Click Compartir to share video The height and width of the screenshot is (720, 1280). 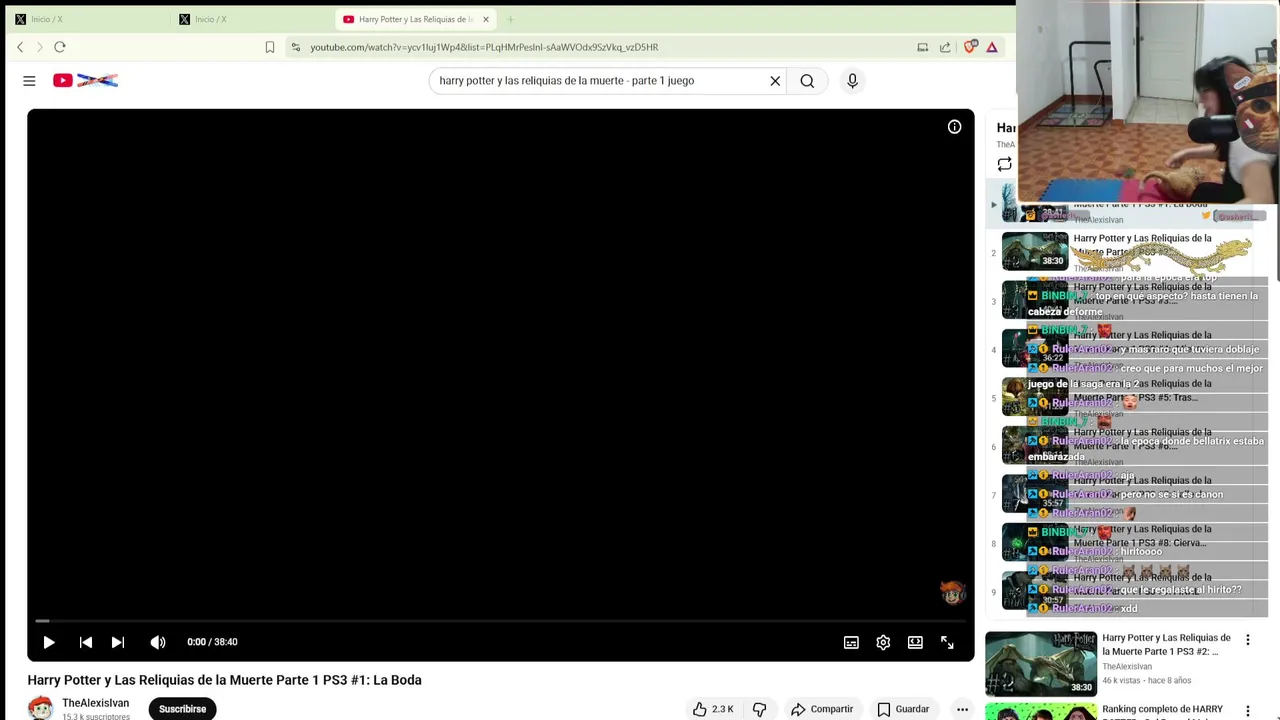point(822,709)
